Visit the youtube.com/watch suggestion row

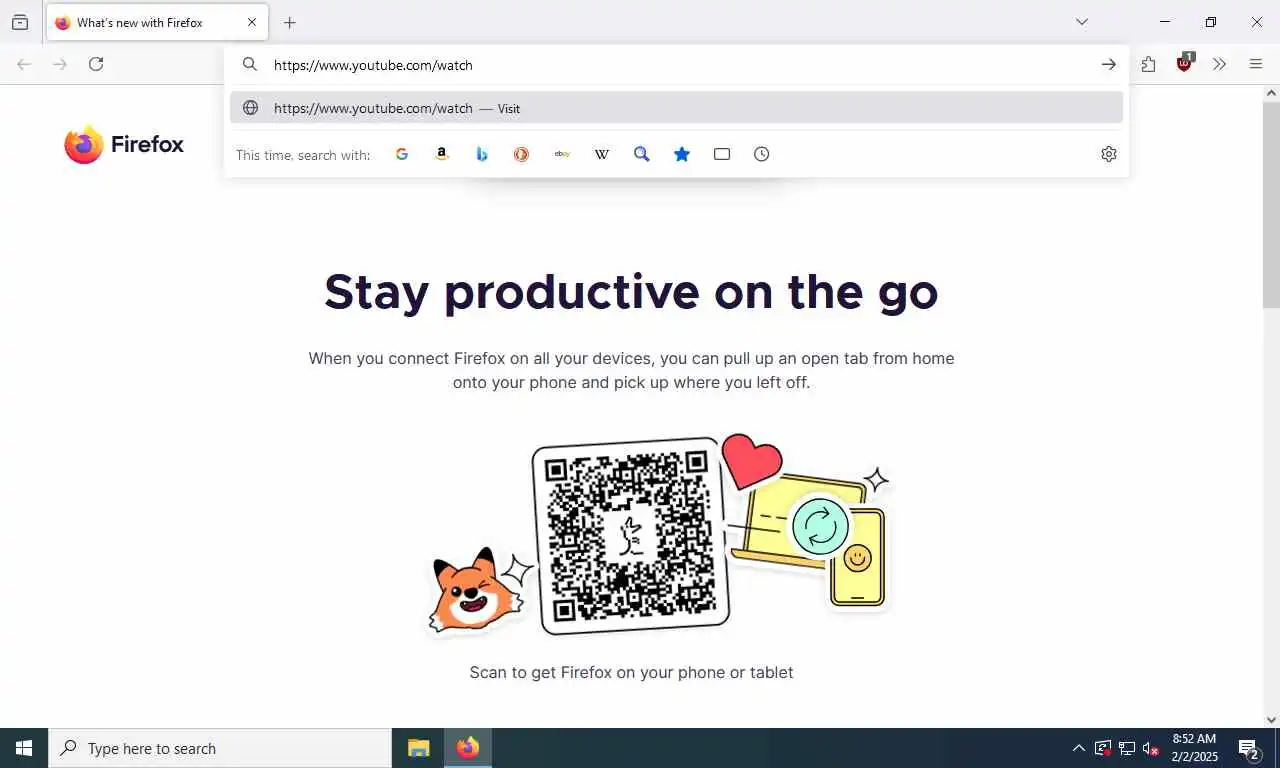676,108
